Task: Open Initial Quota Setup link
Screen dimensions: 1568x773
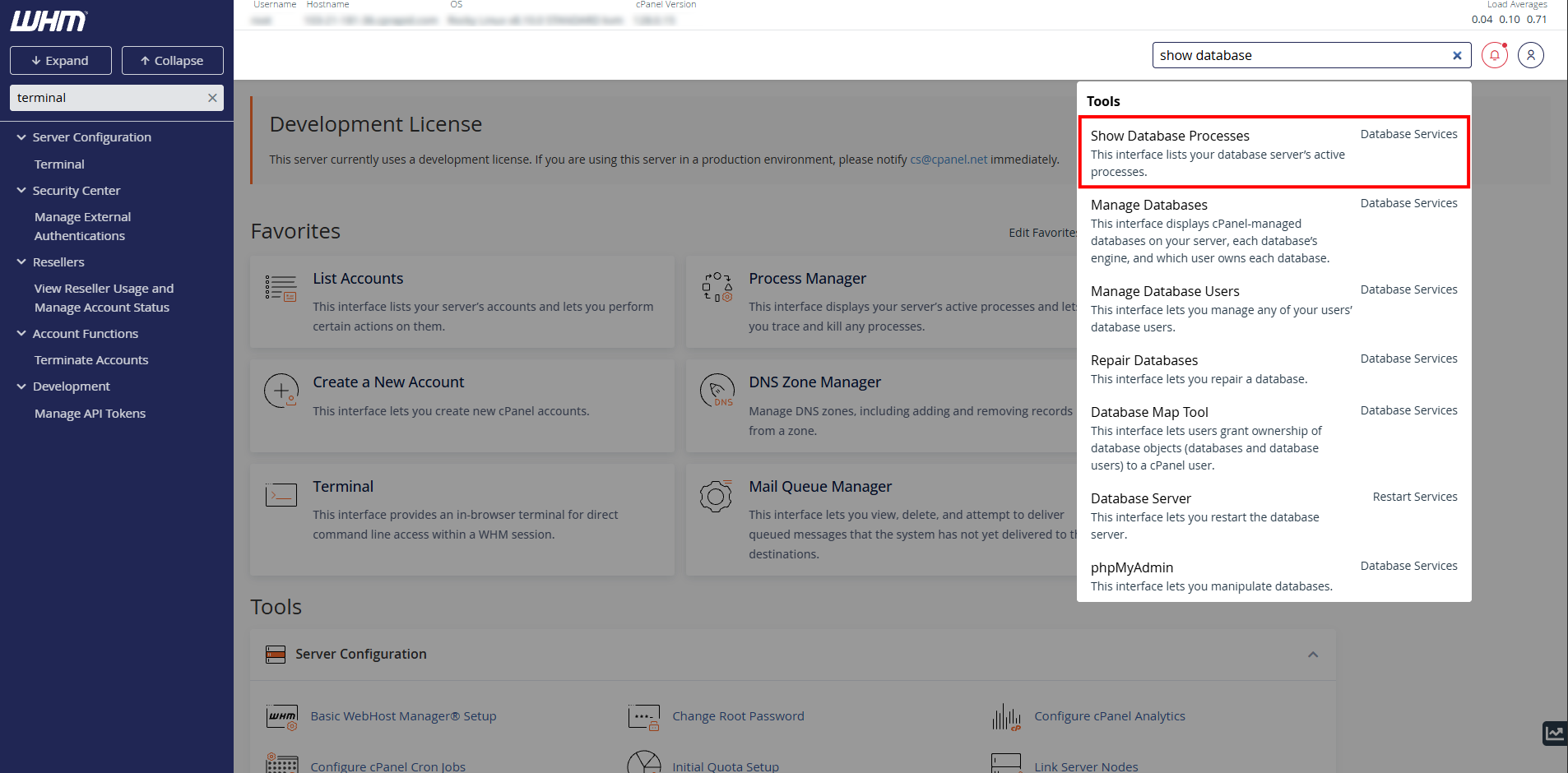Action: (726, 766)
